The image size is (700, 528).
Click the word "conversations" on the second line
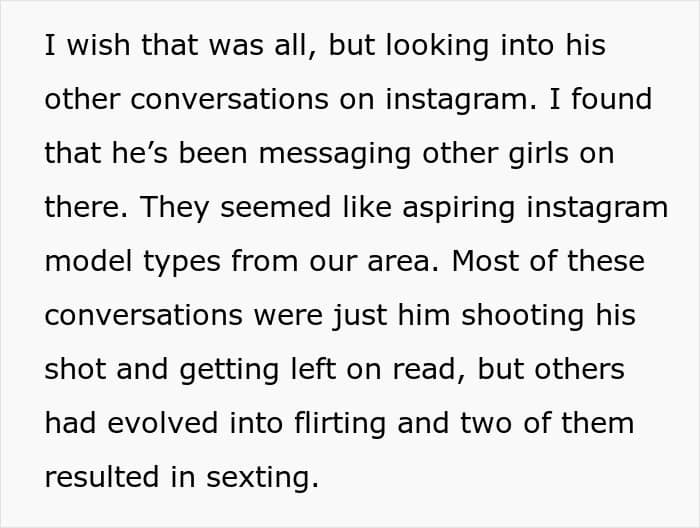[229, 100]
